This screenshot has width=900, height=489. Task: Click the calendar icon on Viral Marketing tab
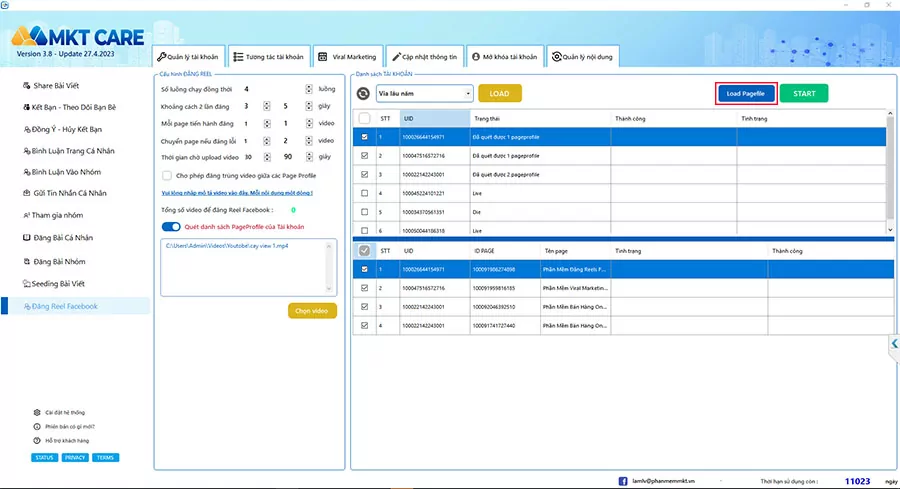tap(323, 57)
